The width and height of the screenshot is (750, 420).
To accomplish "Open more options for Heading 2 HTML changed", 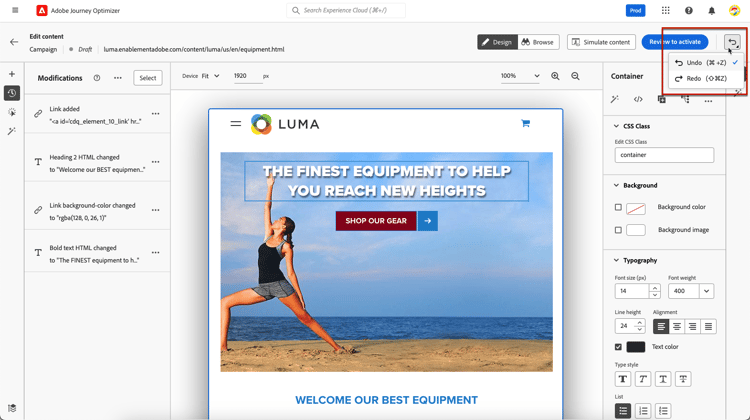I will (155, 162).
